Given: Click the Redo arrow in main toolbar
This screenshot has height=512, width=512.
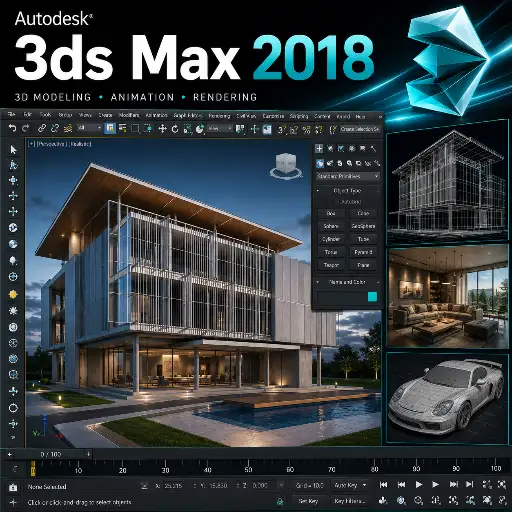Looking at the screenshot, I should coord(26,128).
